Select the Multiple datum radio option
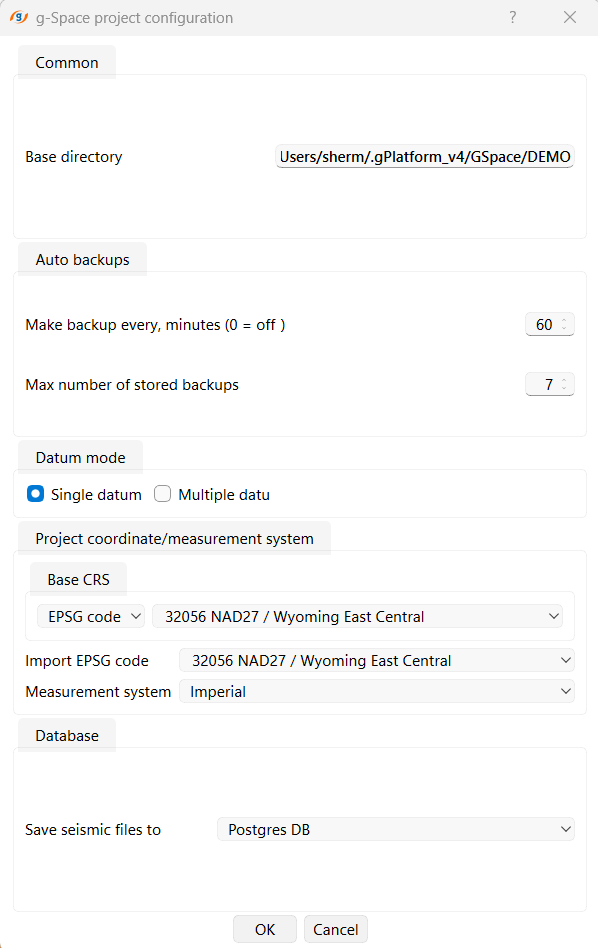This screenshot has width=598, height=948. tap(163, 494)
